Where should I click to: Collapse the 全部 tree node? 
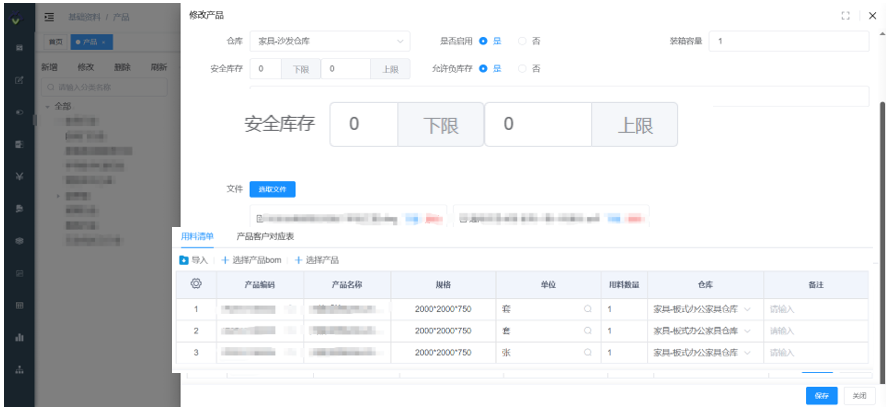(x=47, y=106)
